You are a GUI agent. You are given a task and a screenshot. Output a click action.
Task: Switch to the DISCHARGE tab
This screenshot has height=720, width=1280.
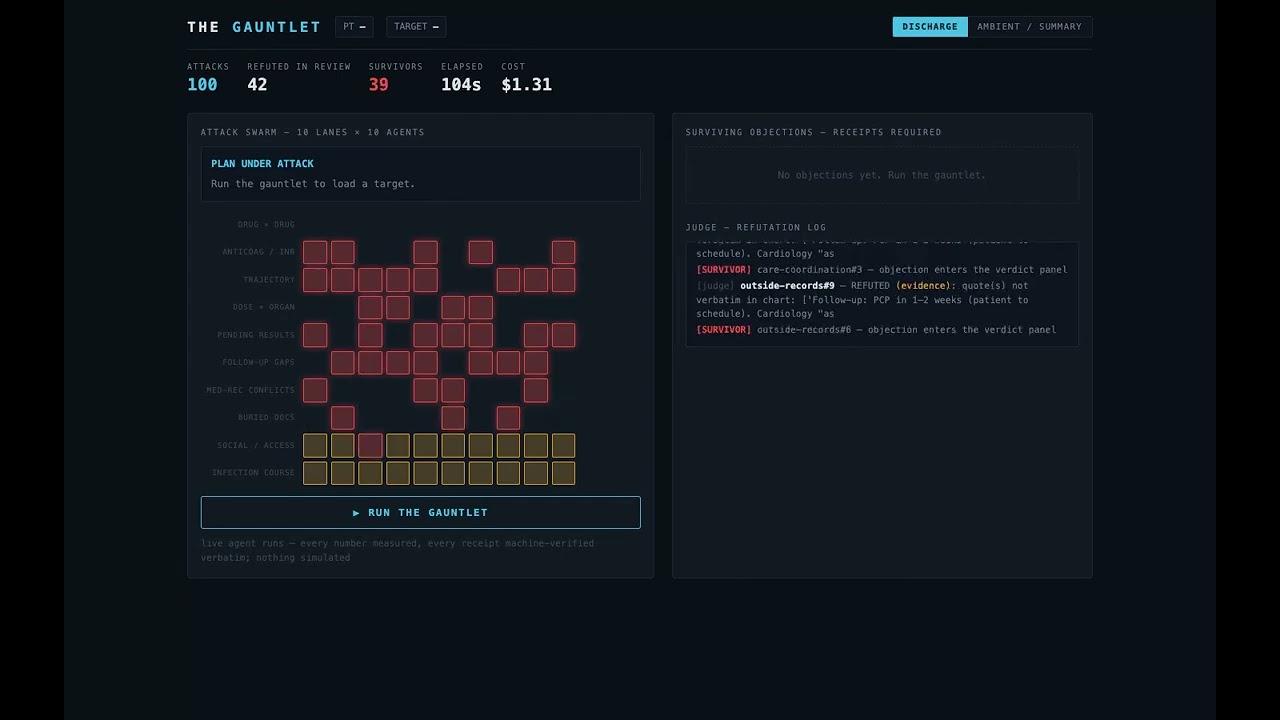(930, 27)
